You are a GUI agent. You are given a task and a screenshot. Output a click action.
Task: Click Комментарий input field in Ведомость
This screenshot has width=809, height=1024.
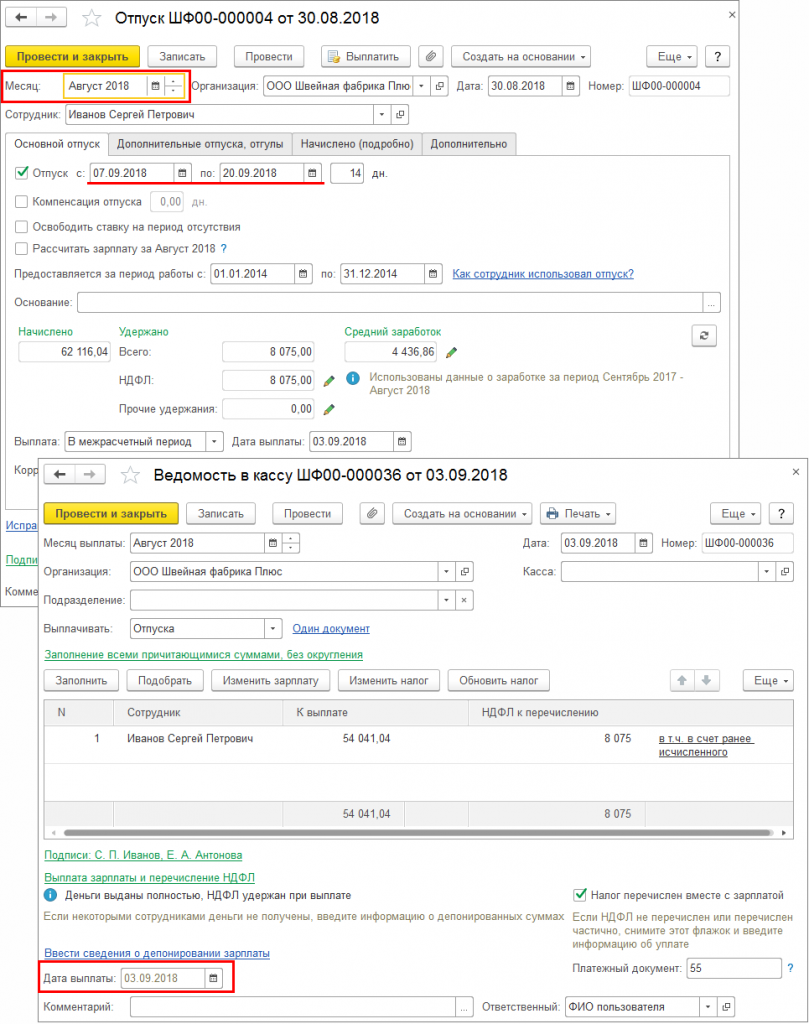(x=293, y=1006)
